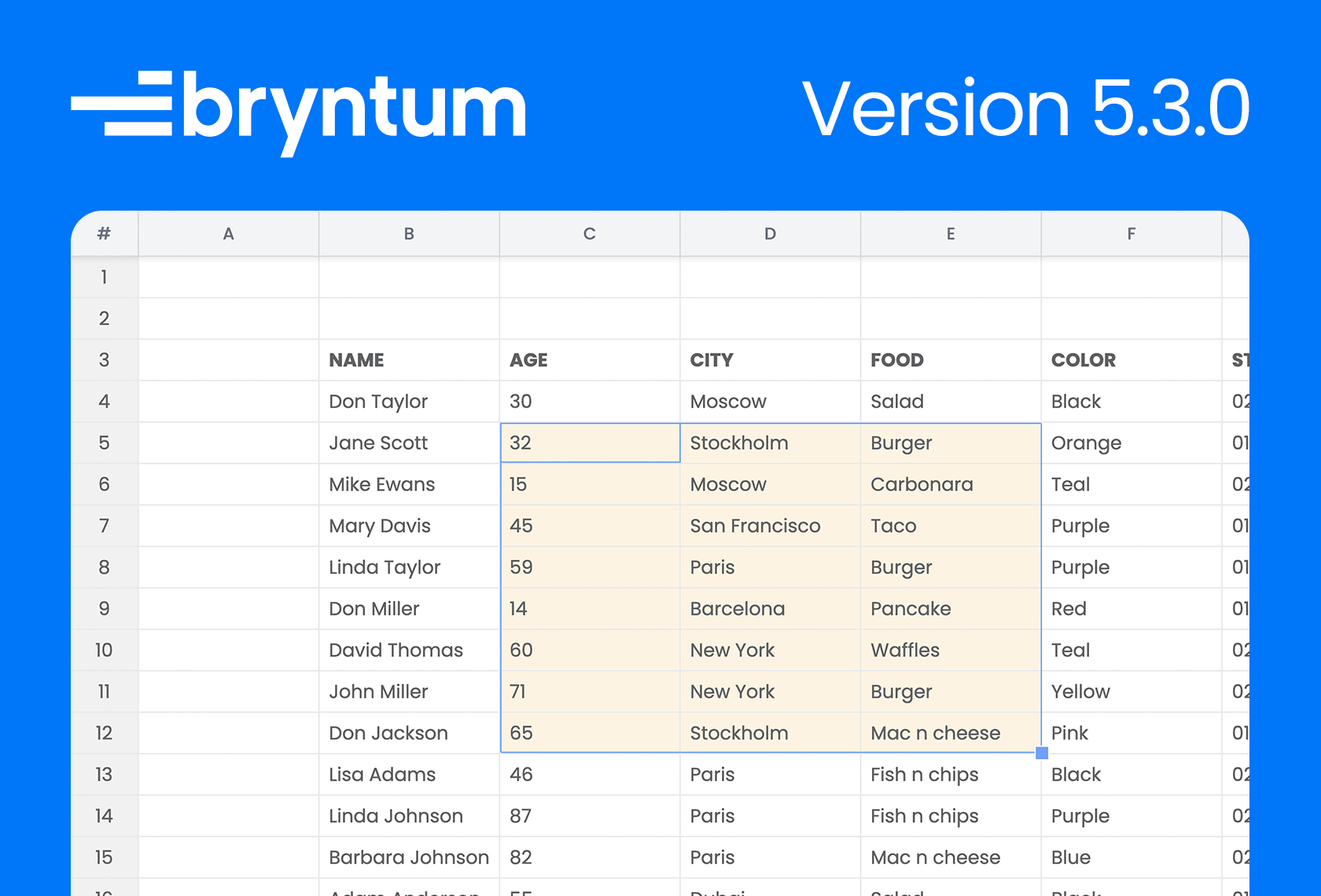This screenshot has width=1321, height=896.
Task: Click the COLOR header cell
Action: coord(1131,360)
